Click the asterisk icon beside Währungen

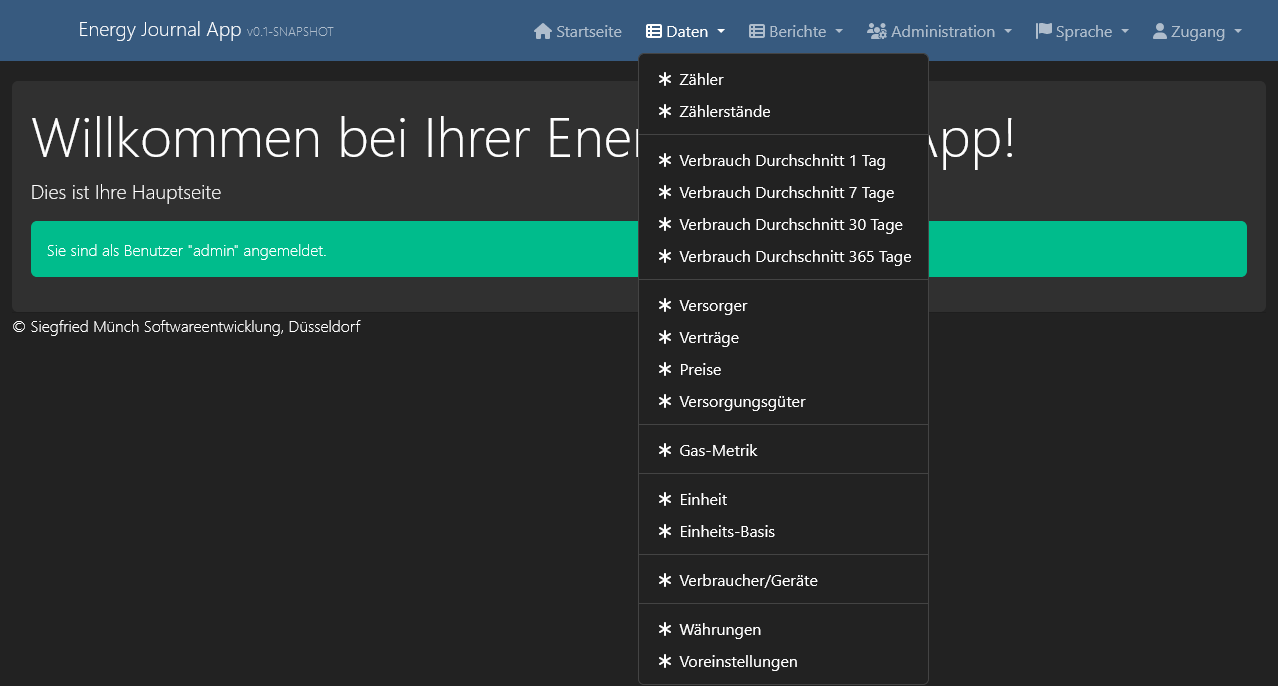(x=665, y=629)
